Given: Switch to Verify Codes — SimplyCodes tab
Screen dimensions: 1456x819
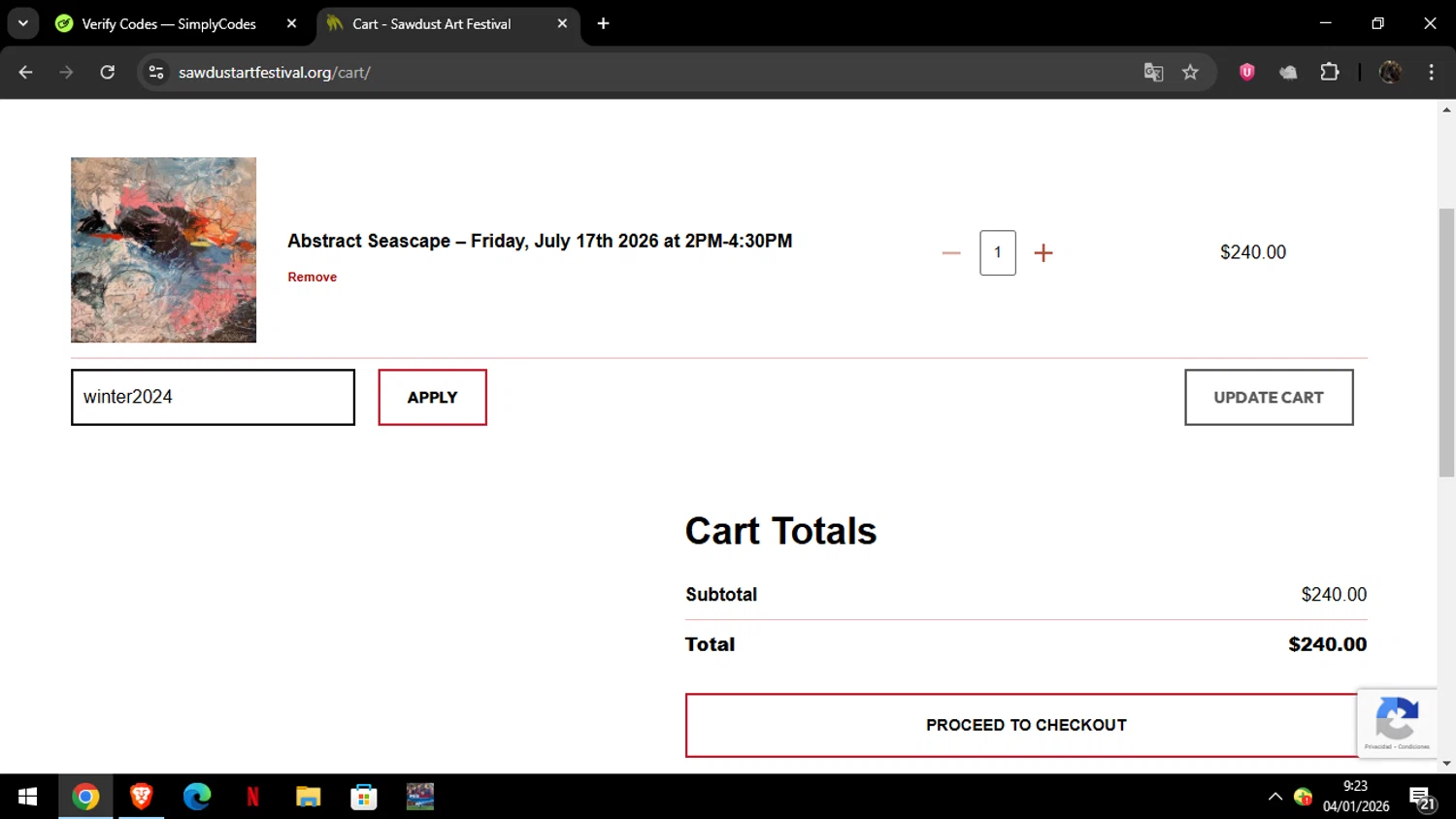Looking at the screenshot, I should 168,24.
